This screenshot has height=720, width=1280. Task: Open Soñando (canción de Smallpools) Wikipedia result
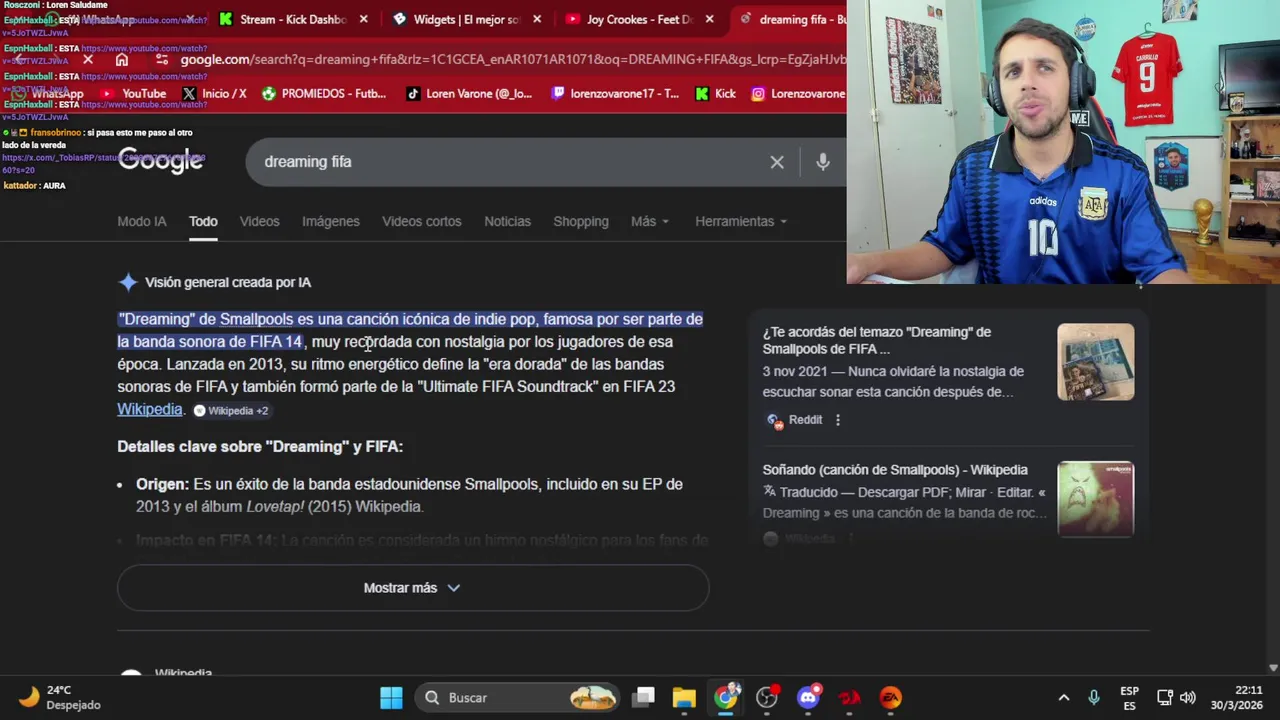(895, 470)
